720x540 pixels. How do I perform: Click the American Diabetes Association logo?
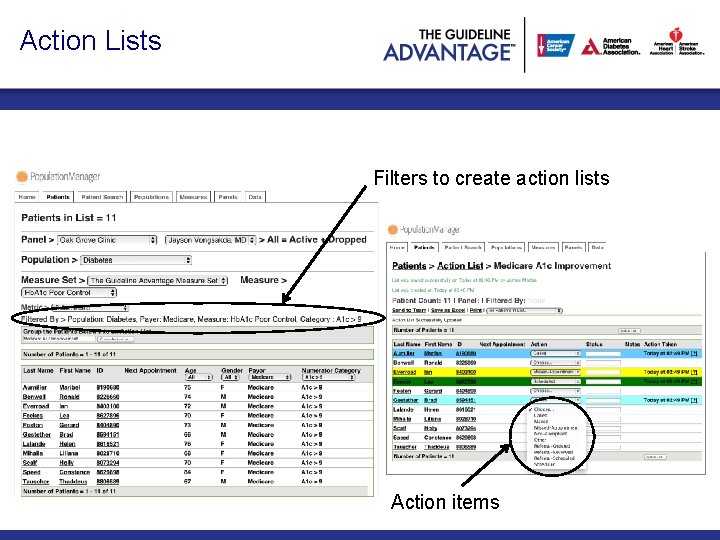[610, 46]
